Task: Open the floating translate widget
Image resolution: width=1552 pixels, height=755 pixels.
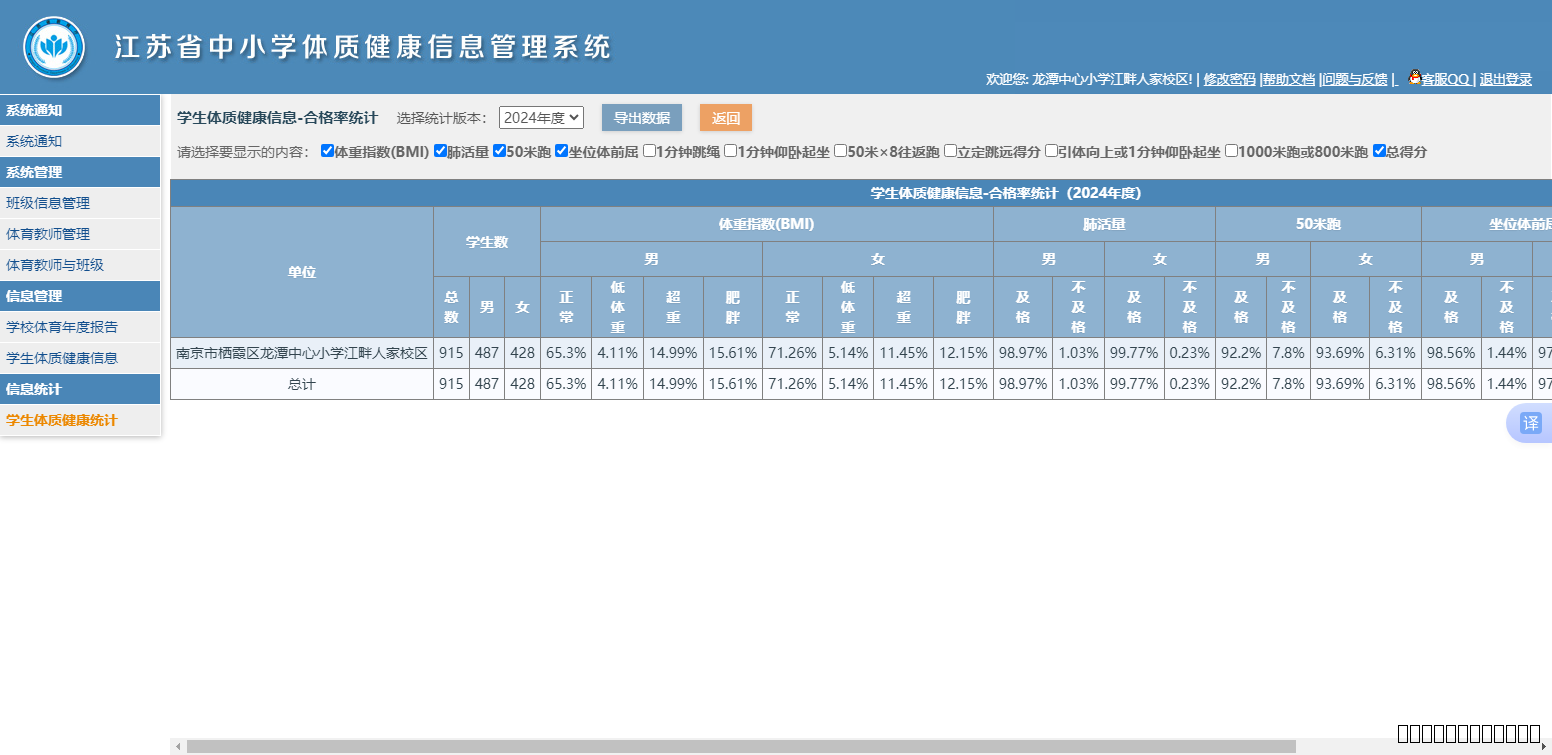Action: tap(1530, 423)
